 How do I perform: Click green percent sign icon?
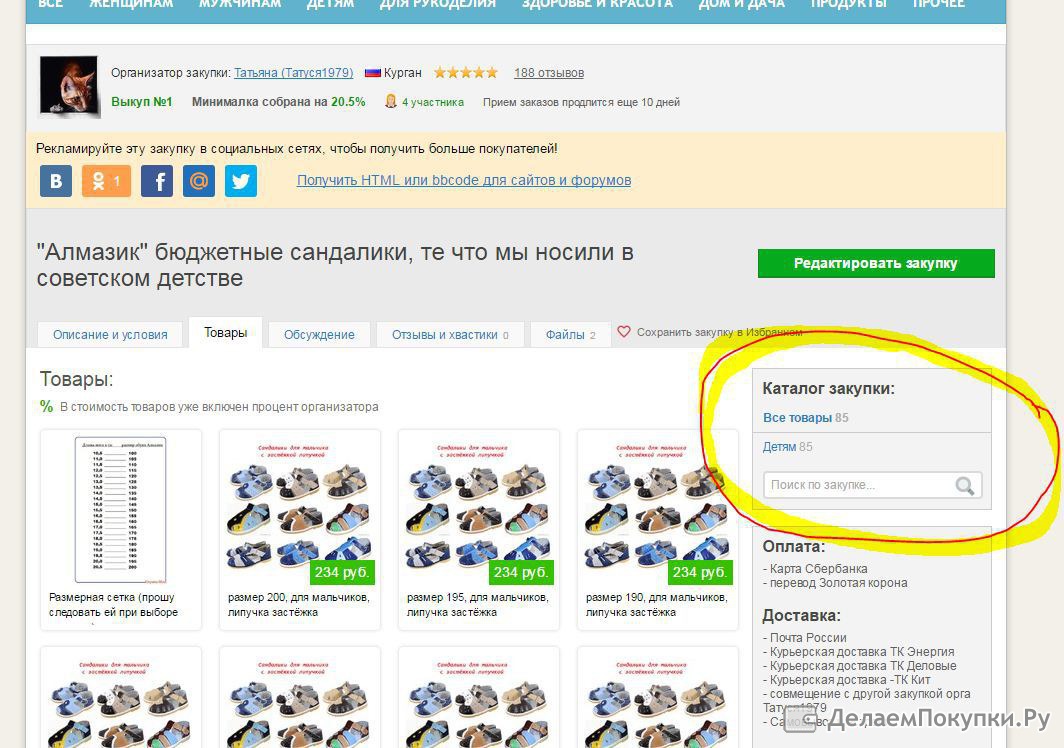click(x=46, y=407)
